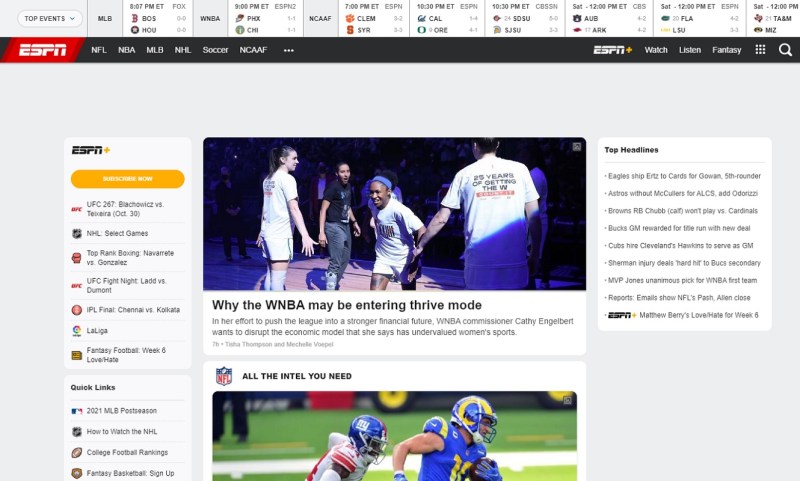
Task: Read Astros without McCullers for ALCS headline
Action: pos(683,193)
